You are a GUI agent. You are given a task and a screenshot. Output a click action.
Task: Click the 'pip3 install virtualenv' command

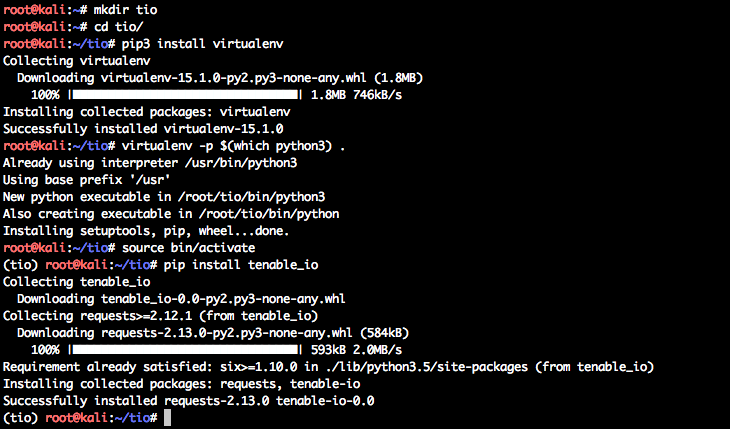click(203, 44)
